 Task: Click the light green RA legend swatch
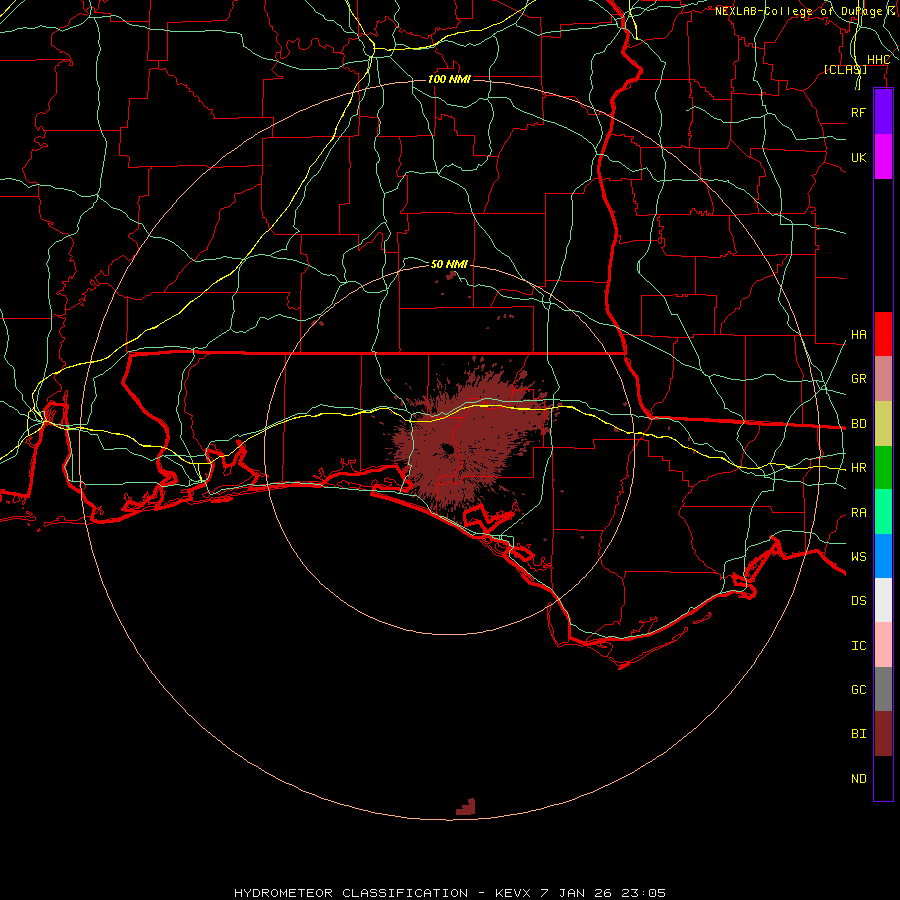tap(883, 512)
